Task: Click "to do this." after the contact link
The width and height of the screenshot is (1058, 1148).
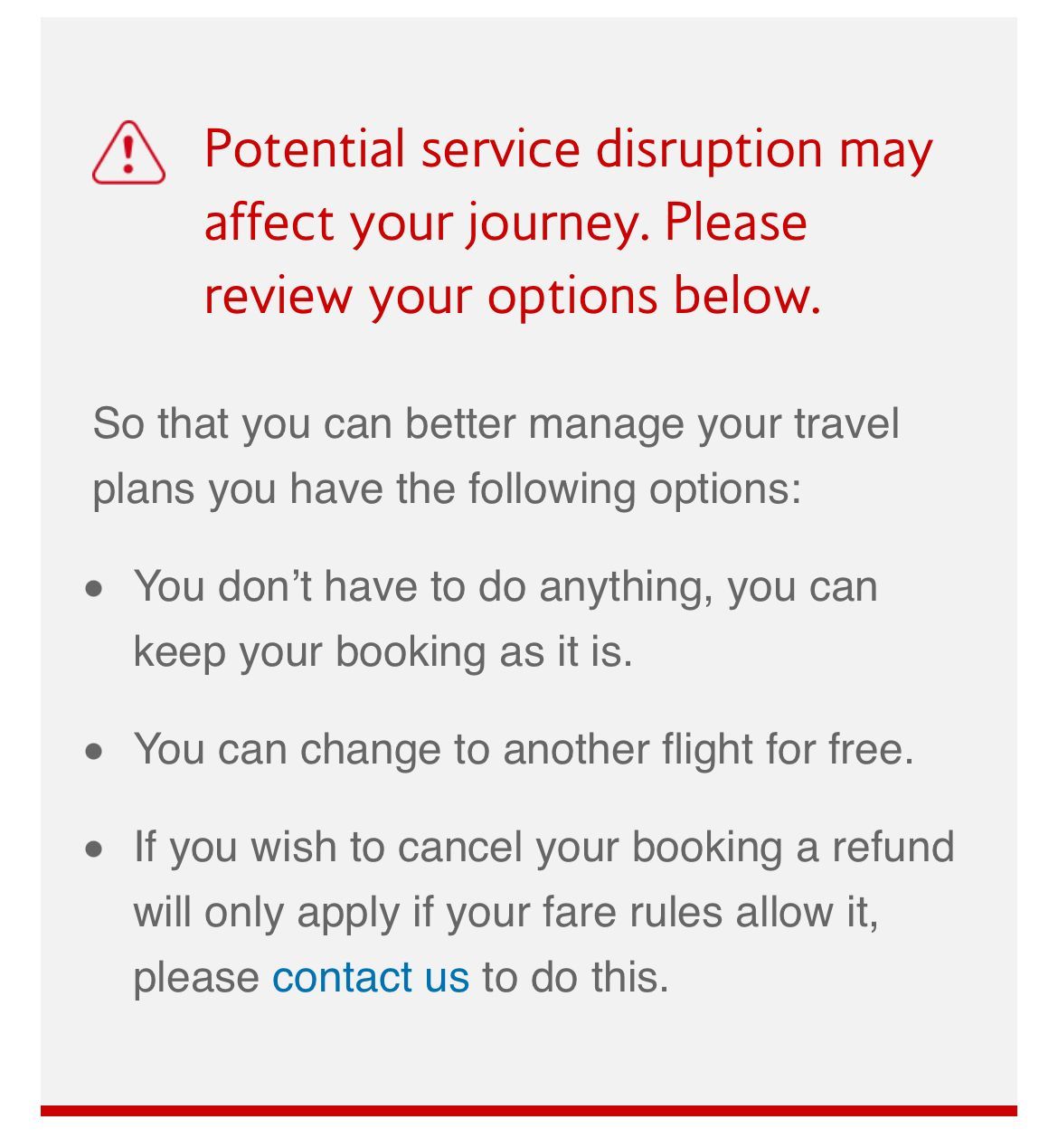Action: coord(575,977)
